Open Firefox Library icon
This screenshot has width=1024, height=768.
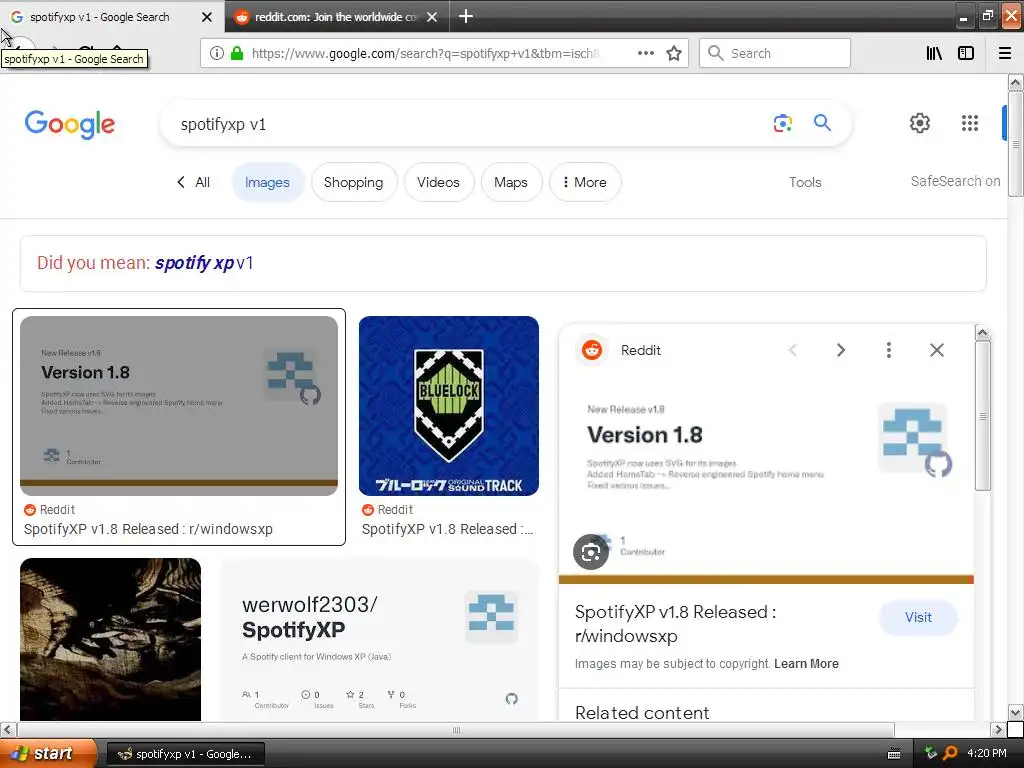pos(934,54)
